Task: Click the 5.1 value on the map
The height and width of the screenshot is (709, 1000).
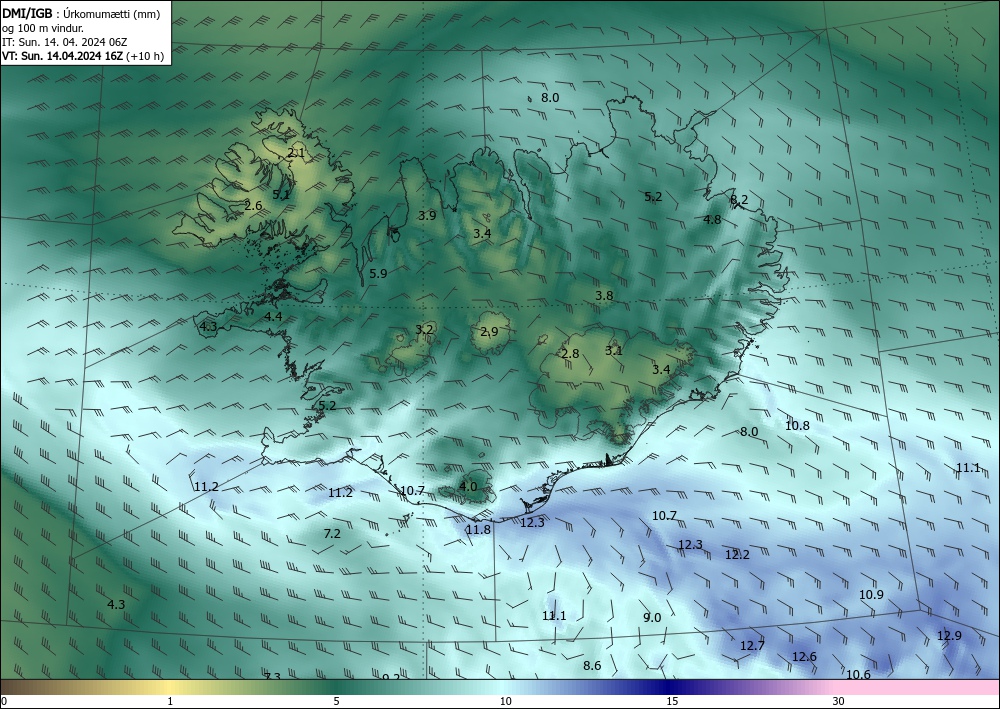Action: click(281, 194)
